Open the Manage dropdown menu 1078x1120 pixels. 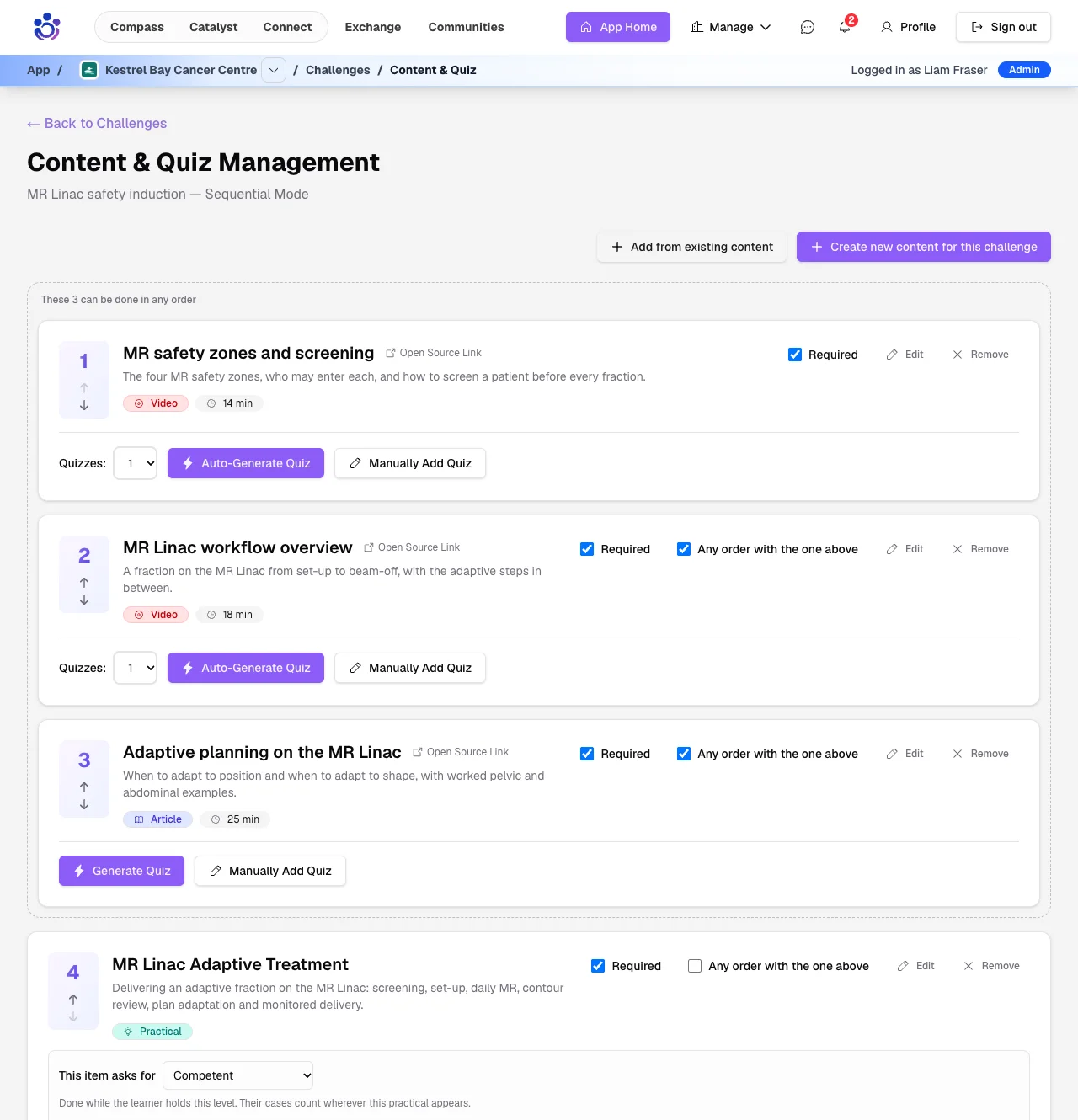coord(731,27)
